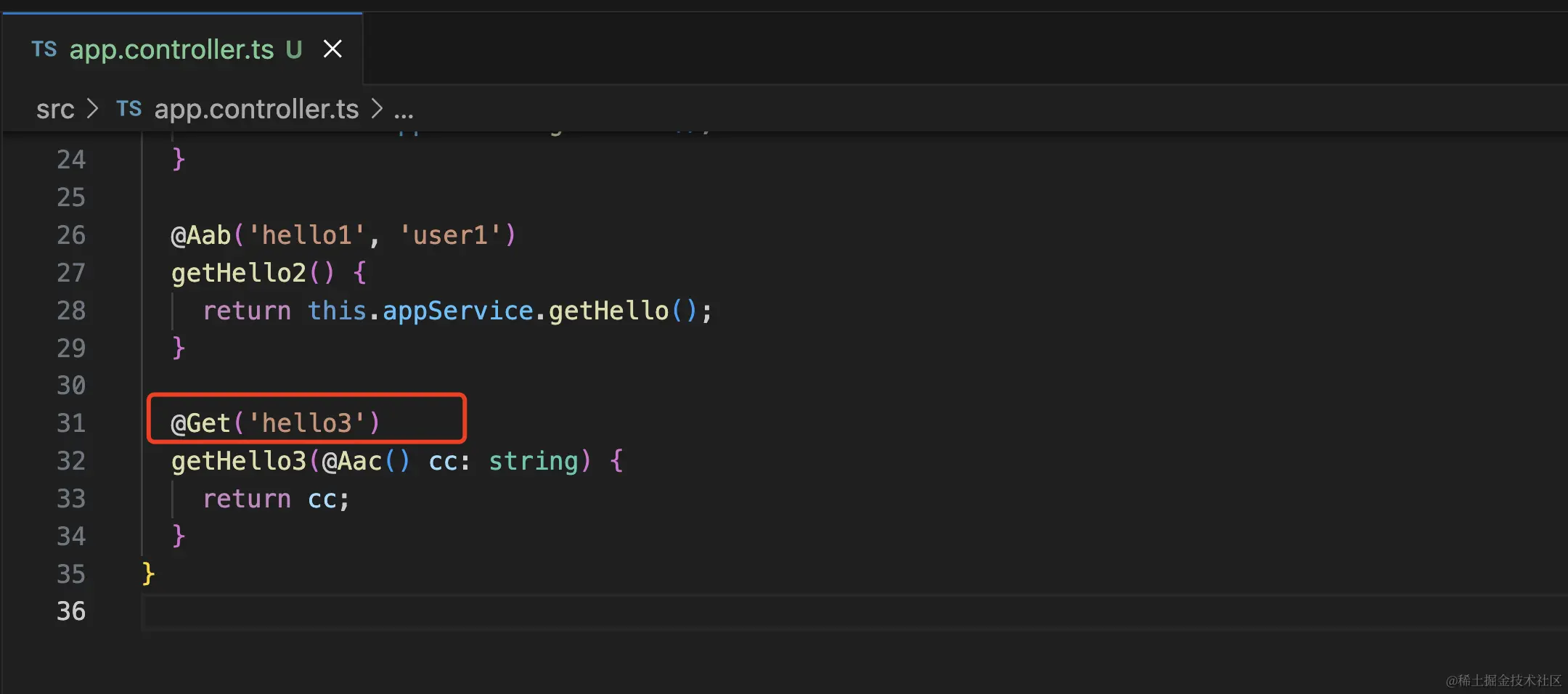Click the 'hello3' route string
Image resolution: width=1568 pixels, height=694 pixels.
(306, 423)
